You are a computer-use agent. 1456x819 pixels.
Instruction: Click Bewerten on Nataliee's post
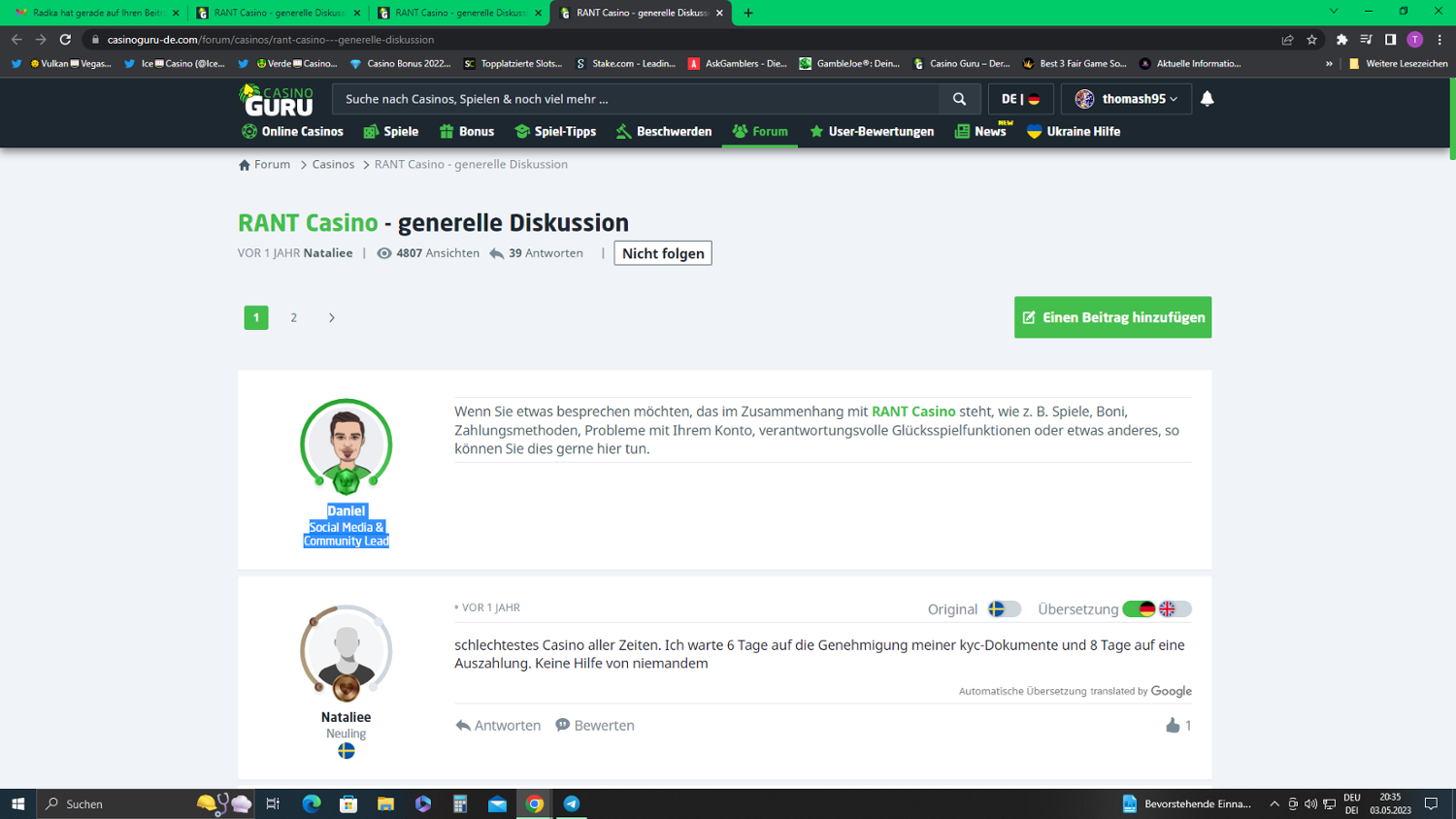tap(595, 726)
